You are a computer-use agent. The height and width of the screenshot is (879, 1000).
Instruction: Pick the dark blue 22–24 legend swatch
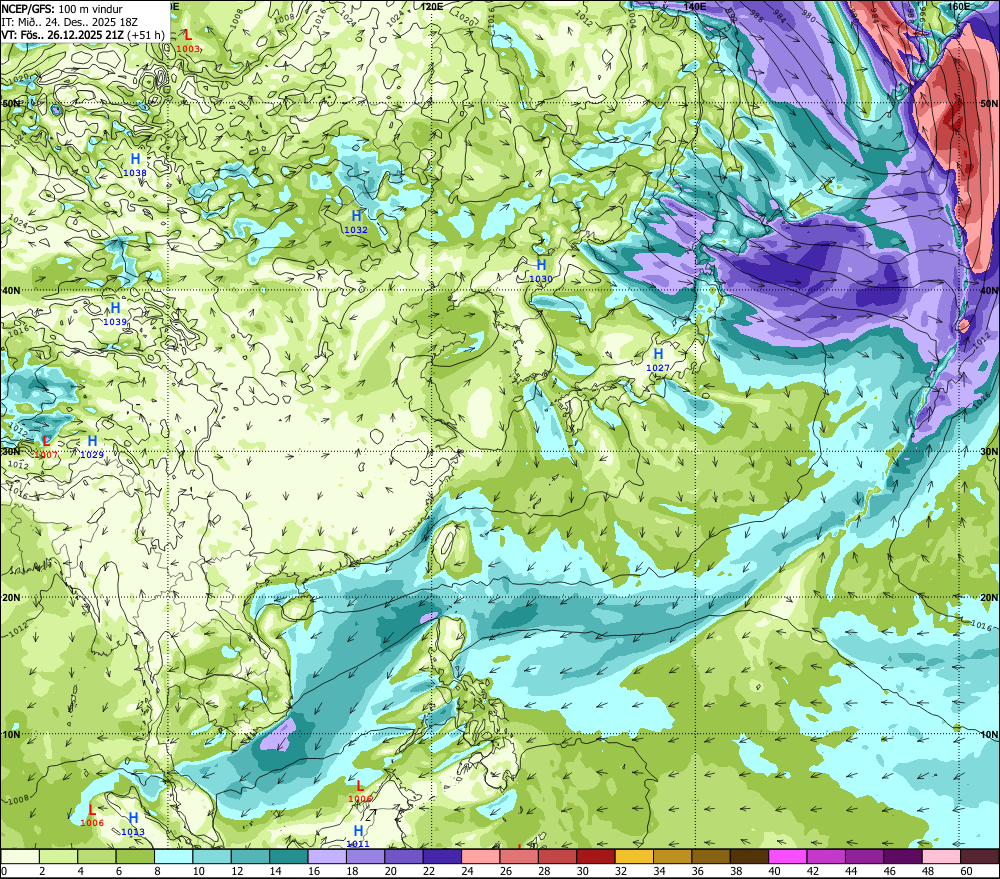point(443,856)
